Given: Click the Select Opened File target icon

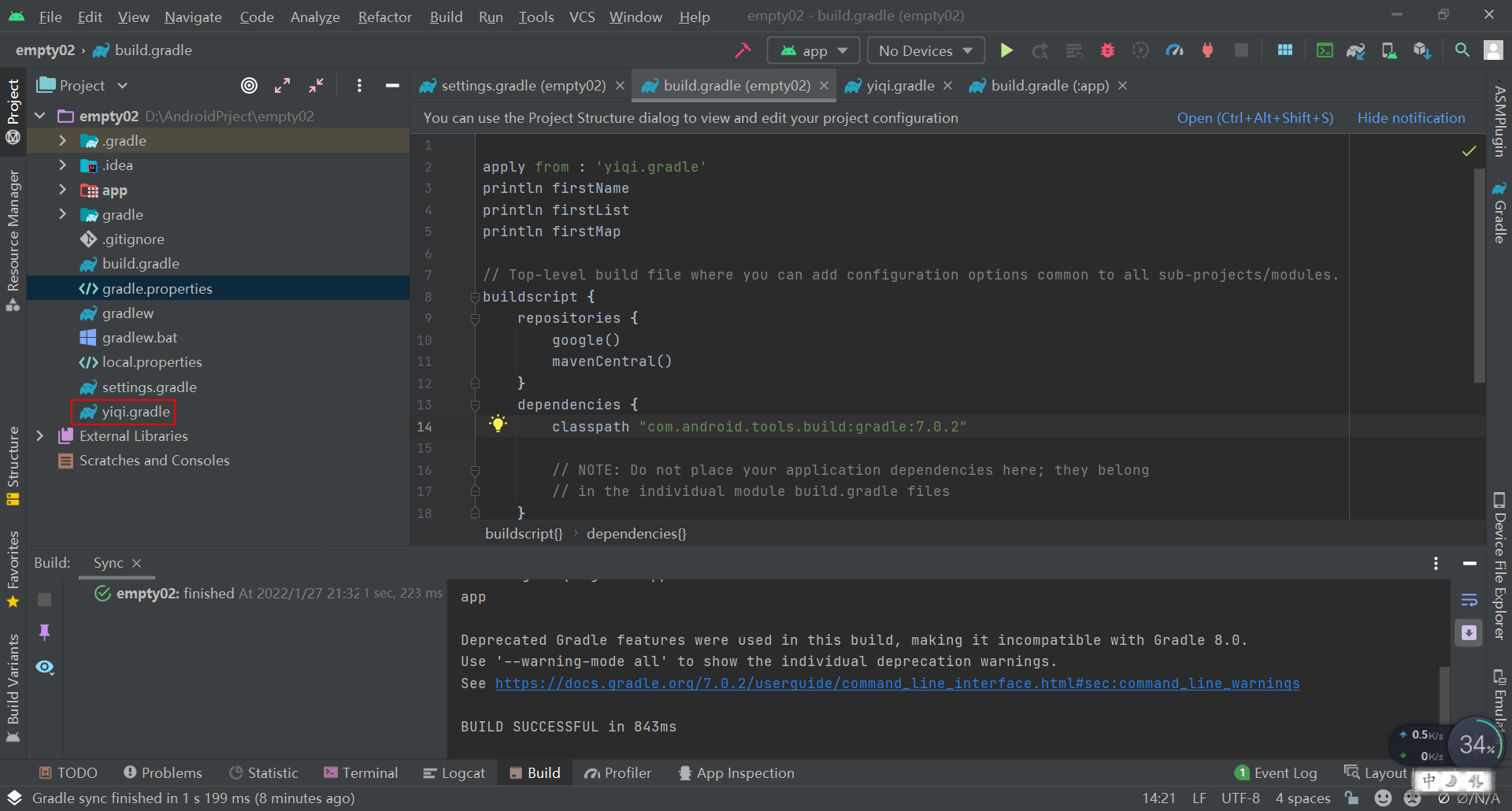Looking at the screenshot, I should 249,86.
